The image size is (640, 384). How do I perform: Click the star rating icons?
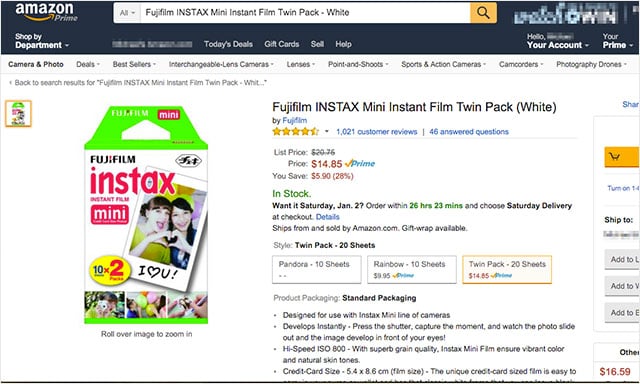click(x=296, y=131)
